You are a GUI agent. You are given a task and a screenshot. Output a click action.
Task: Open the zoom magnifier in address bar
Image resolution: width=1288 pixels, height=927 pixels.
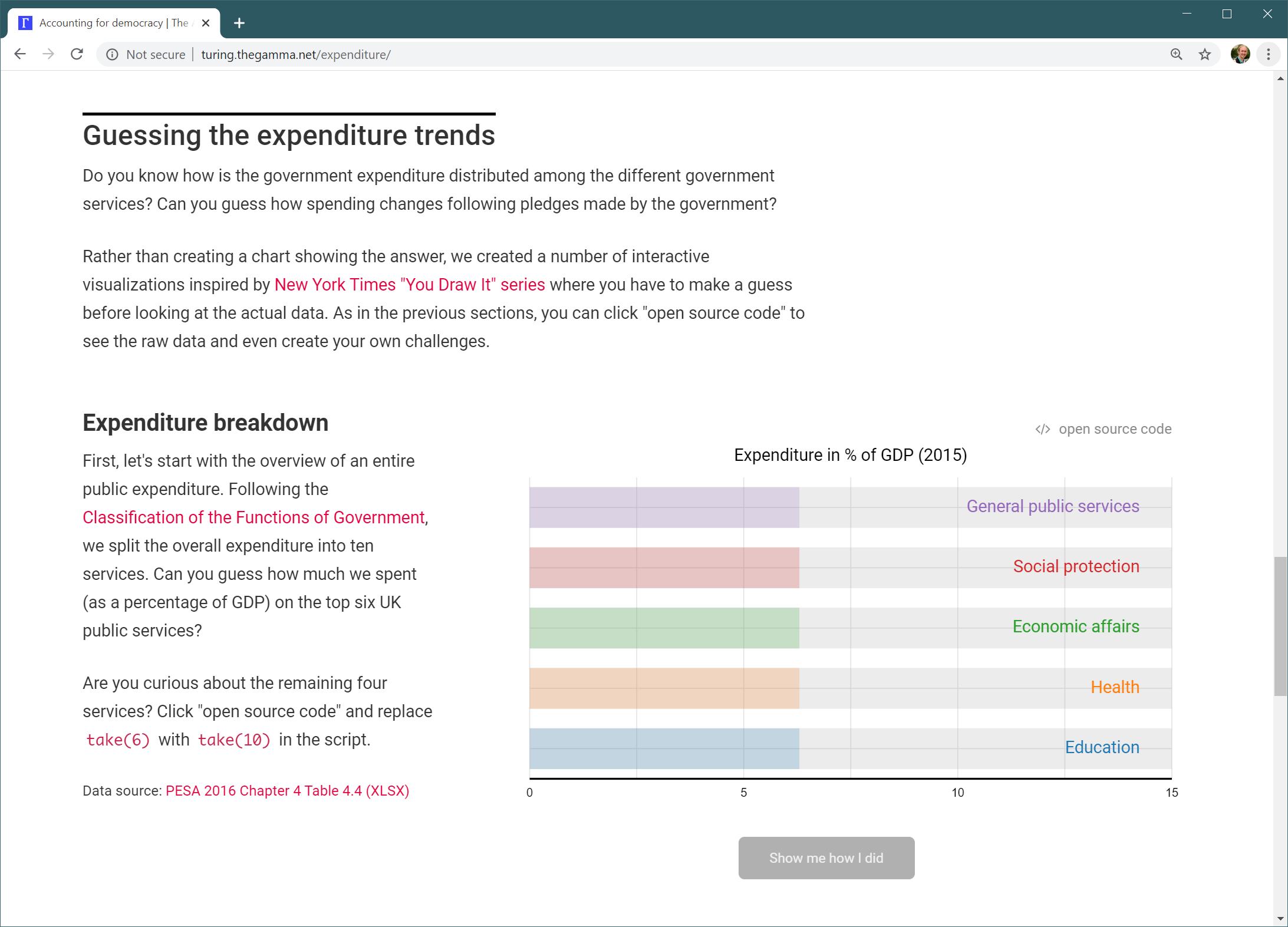[x=1176, y=54]
